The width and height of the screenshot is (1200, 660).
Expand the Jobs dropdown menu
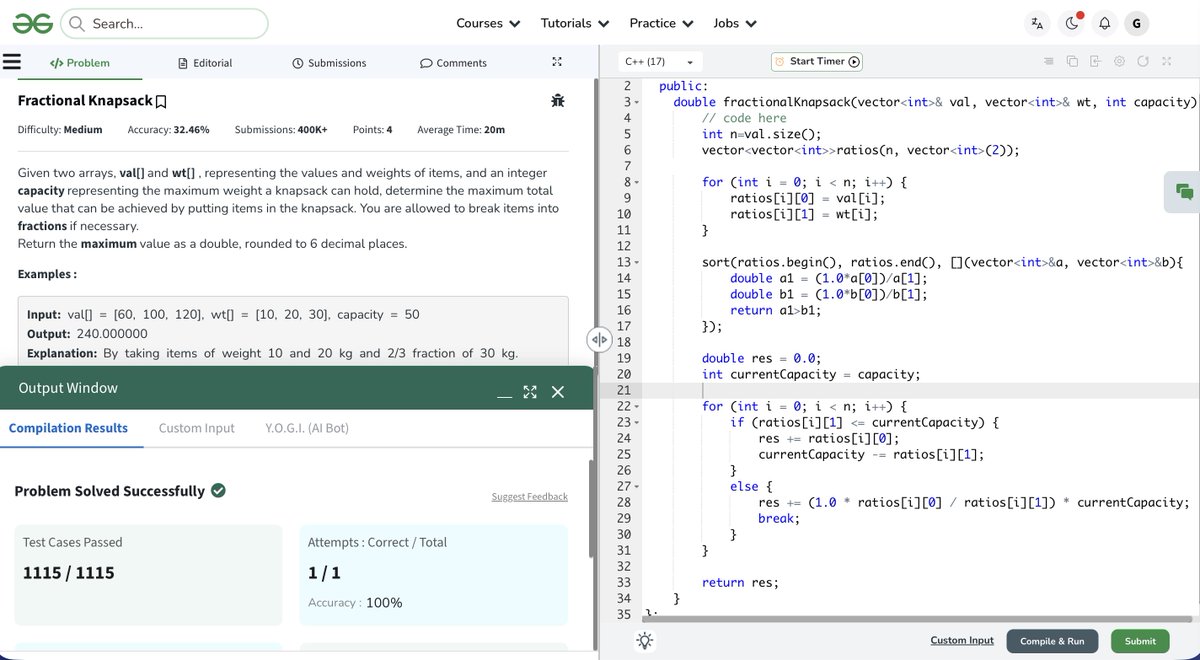tap(735, 23)
